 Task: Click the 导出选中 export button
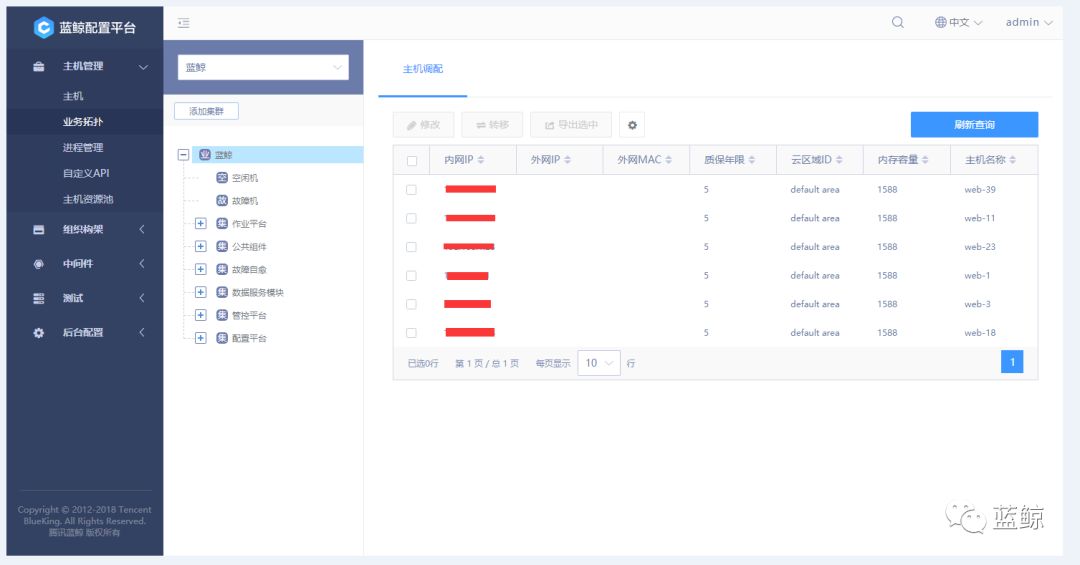point(571,125)
